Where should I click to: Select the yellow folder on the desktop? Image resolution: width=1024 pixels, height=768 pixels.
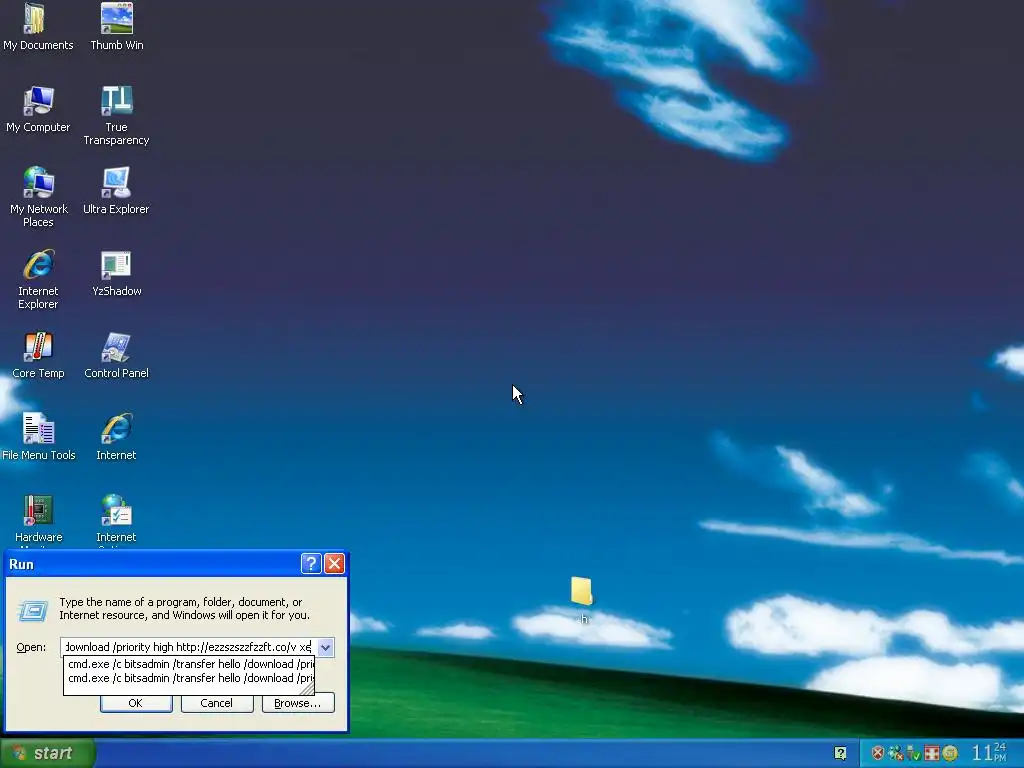[581, 590]
